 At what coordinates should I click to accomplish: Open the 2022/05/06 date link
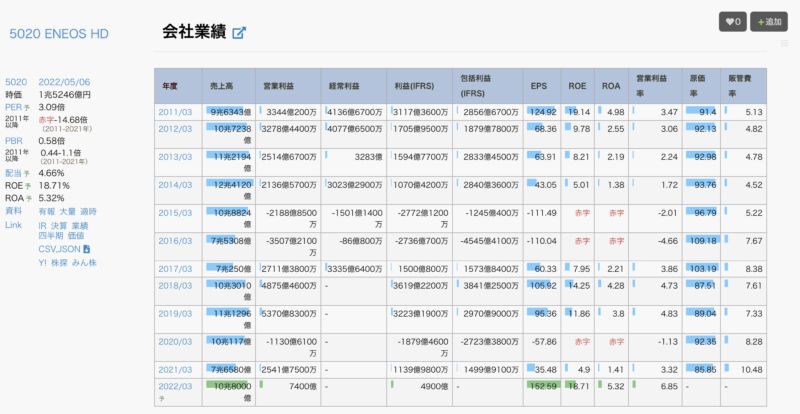click(x=64, y=82)
